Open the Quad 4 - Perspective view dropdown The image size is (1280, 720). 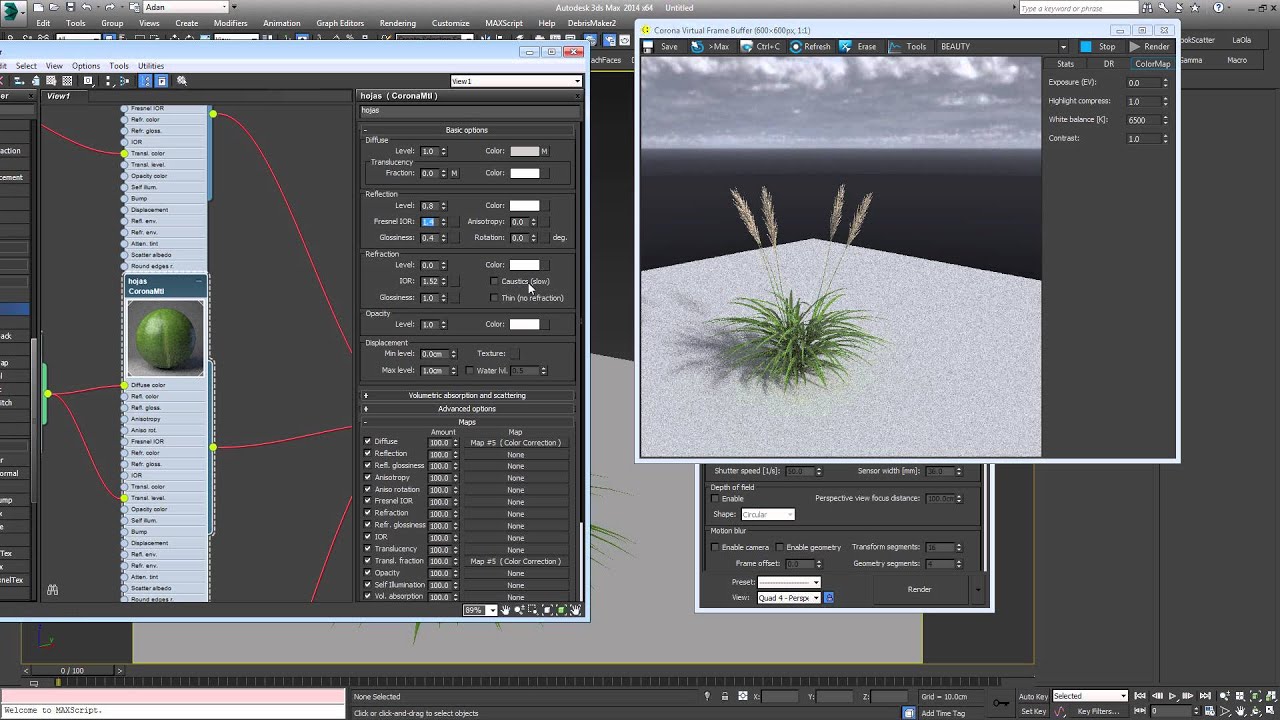tap(789, 598)
